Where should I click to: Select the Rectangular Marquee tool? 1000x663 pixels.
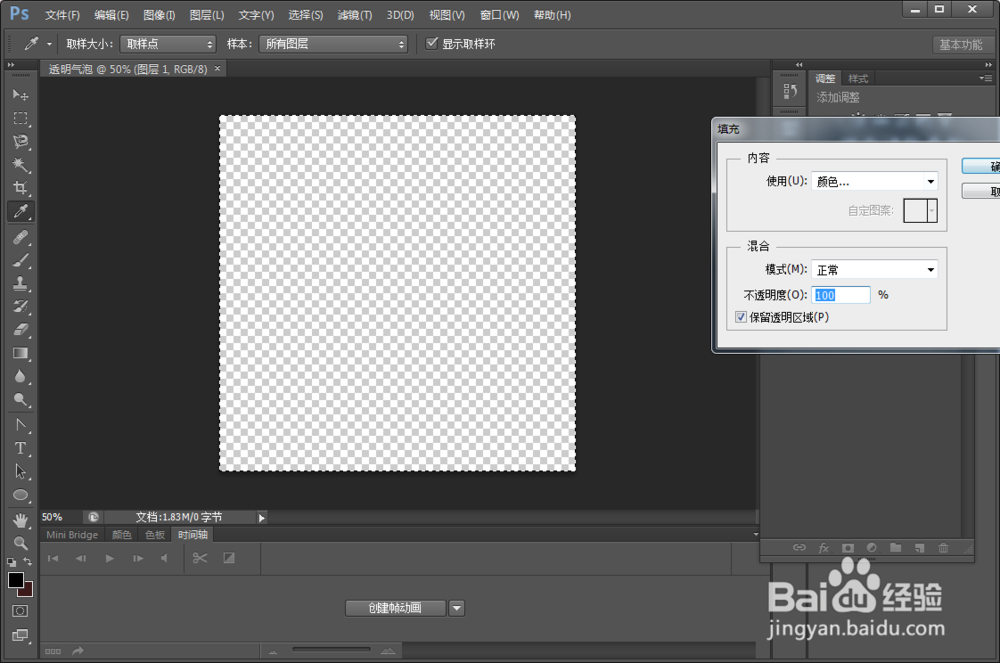pyautogui.click(x=20, y=119)
